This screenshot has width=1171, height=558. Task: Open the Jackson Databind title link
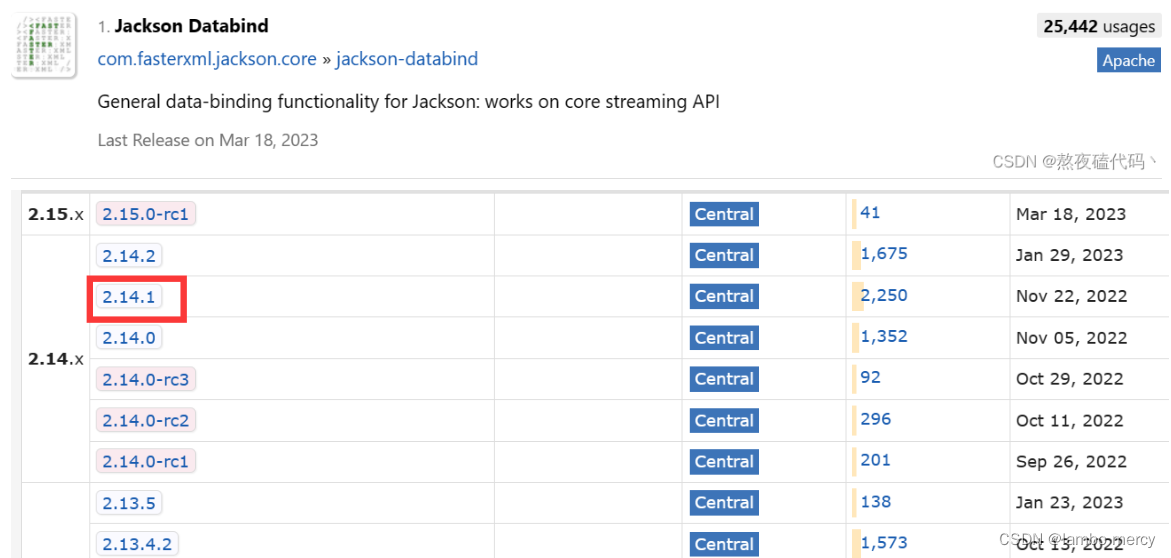pos(191,26)
